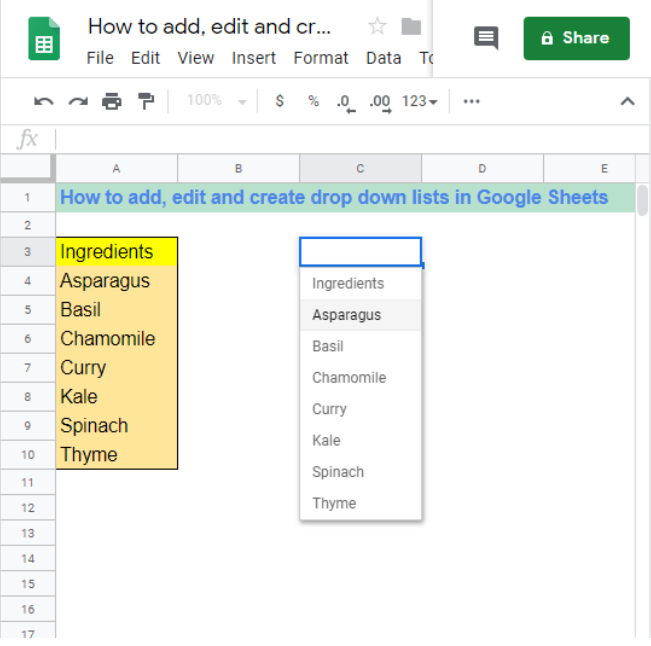Open the 123 more formats dropdown
The image size is (651, 646).
click(419, 101)
